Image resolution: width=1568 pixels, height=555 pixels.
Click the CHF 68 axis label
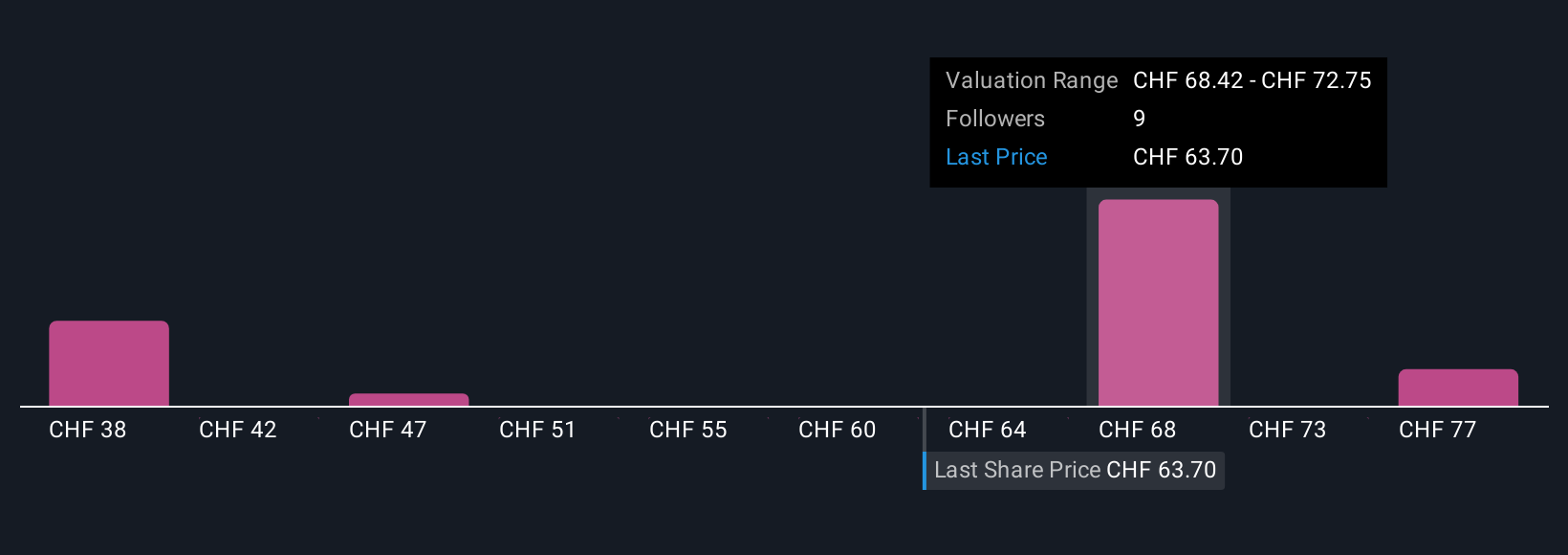click(x=1138, y=430)
